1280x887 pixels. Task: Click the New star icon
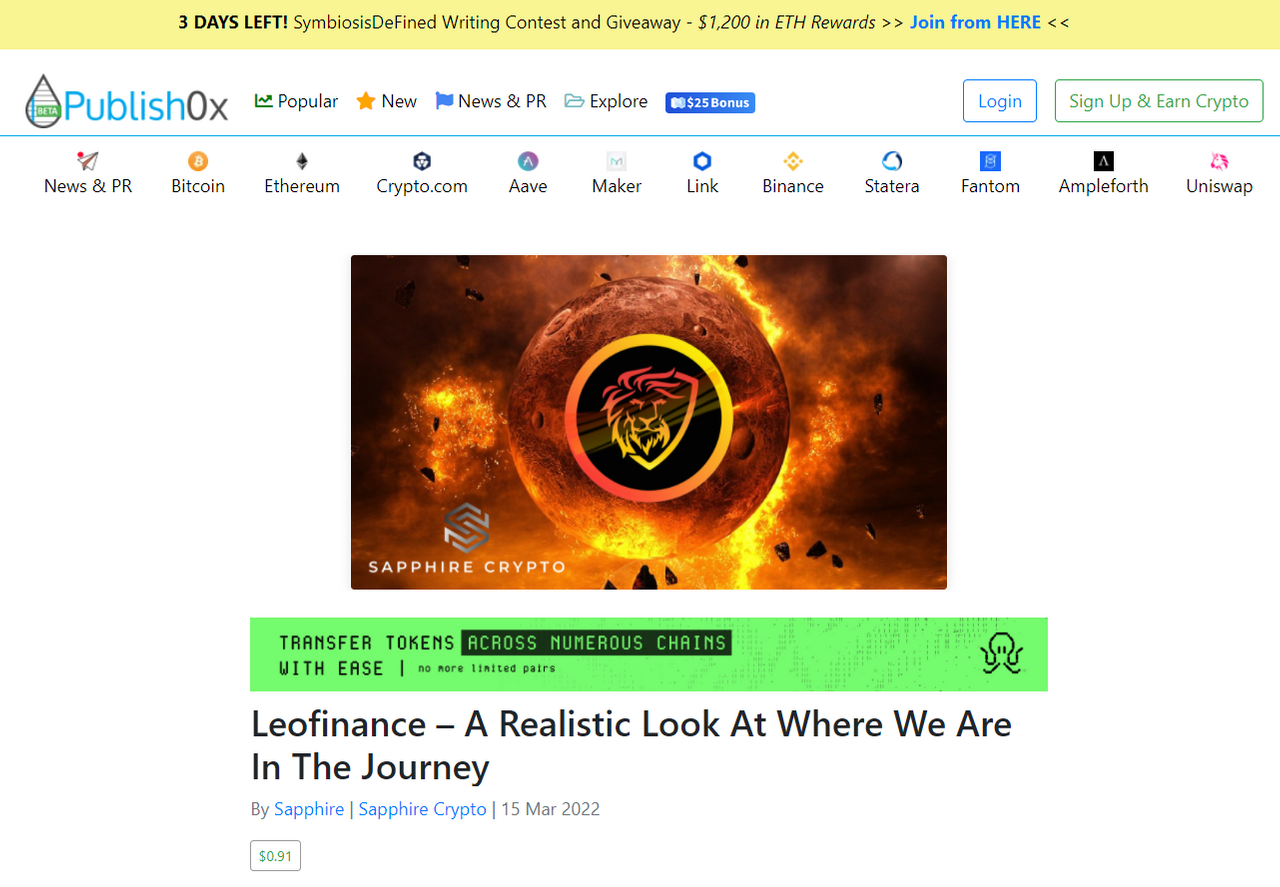366,101
